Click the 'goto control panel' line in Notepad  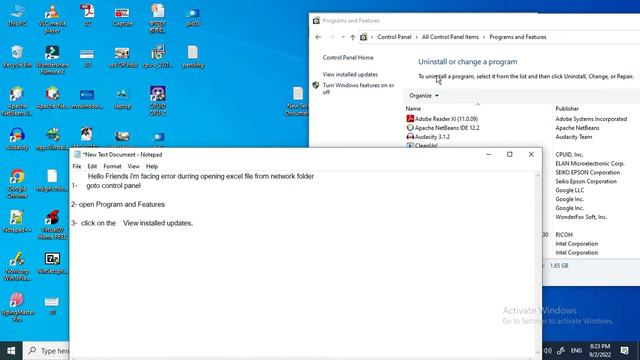(x=113, y=186)
